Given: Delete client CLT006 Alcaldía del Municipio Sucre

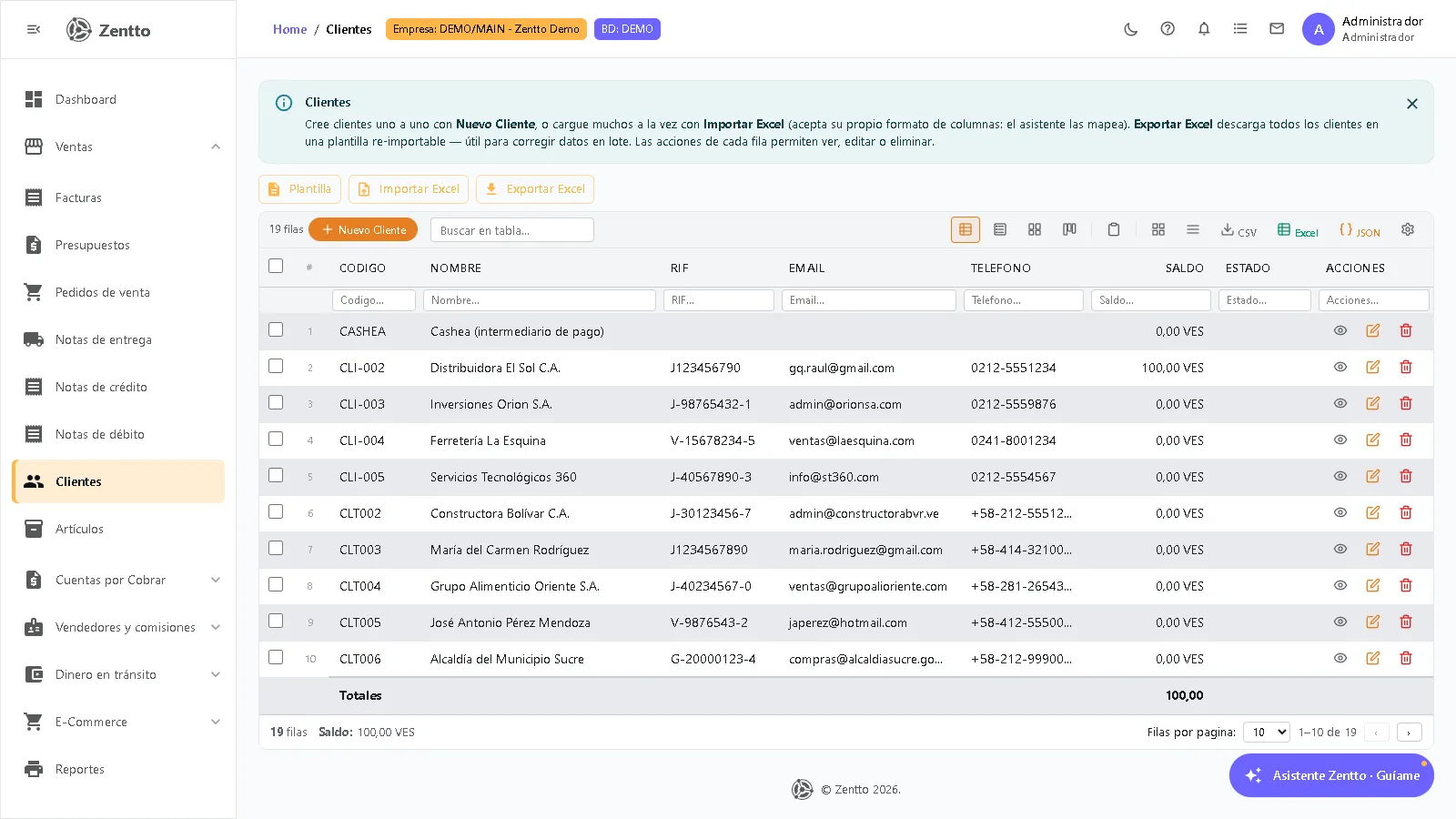Looking at the screenshot, I should point(1406,658).
